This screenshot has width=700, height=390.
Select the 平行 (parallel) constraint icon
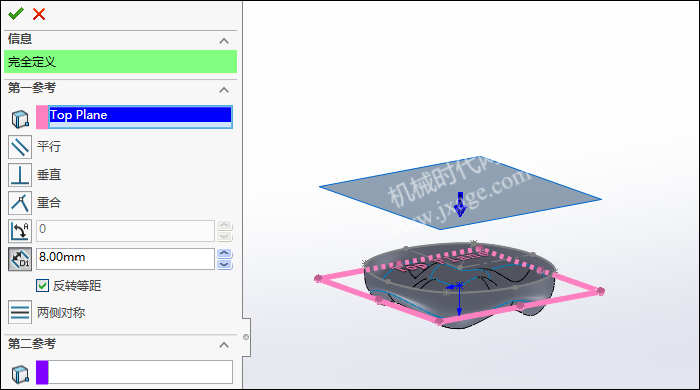20,147
